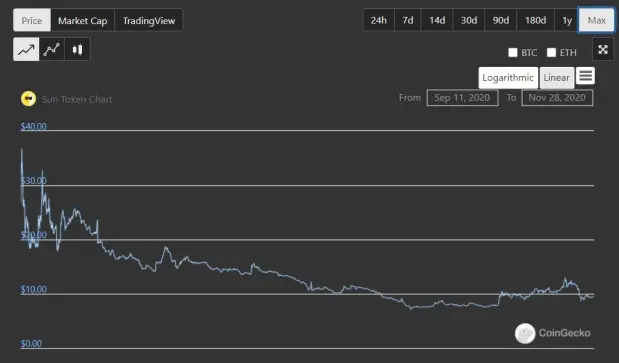Switch to the Price tab

point(32,20)
